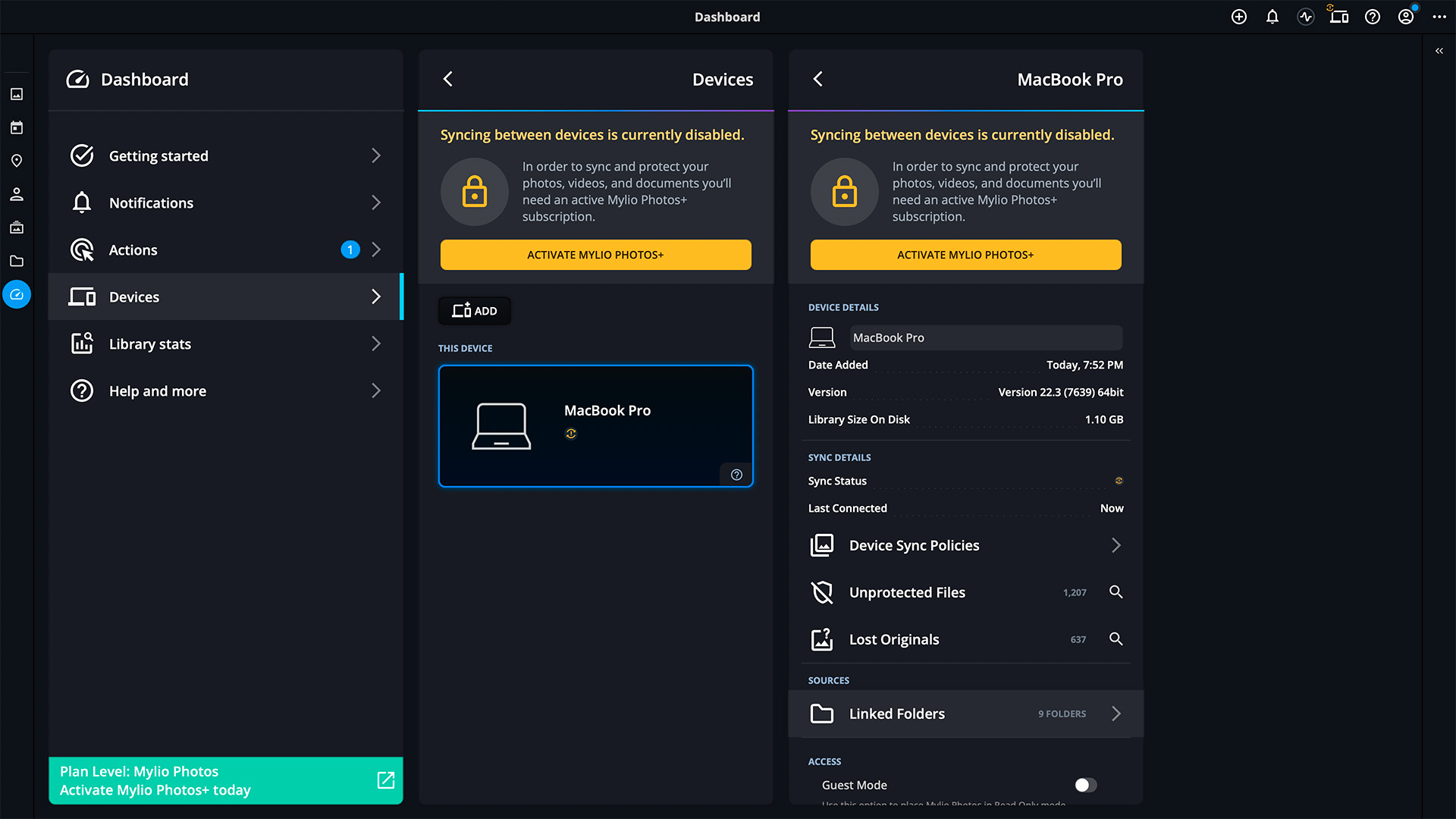Open the Calendar view in left sidebar
This screenshot has height=819, width=1456.
[17, 127]
